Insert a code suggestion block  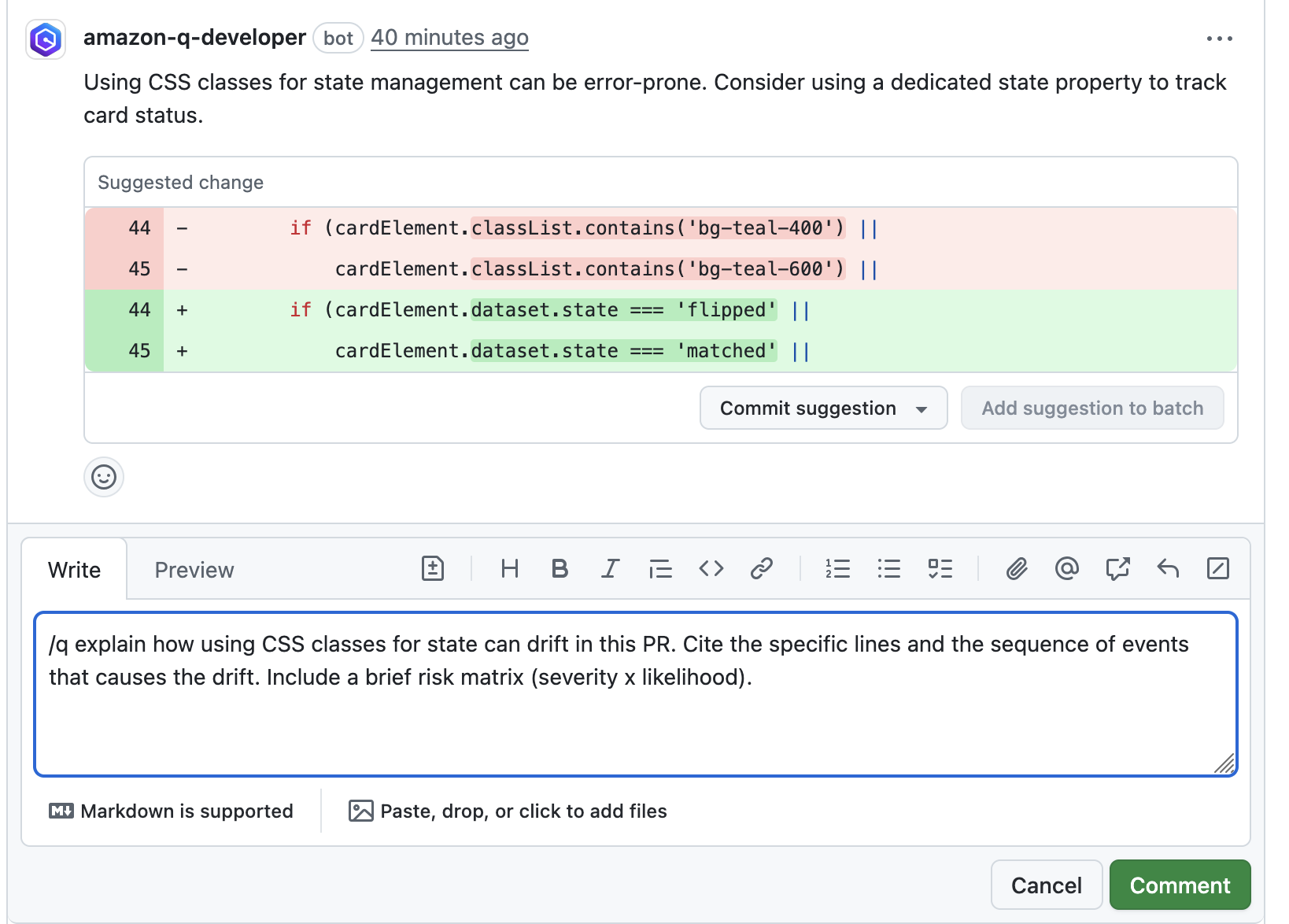tap(432, 568)
